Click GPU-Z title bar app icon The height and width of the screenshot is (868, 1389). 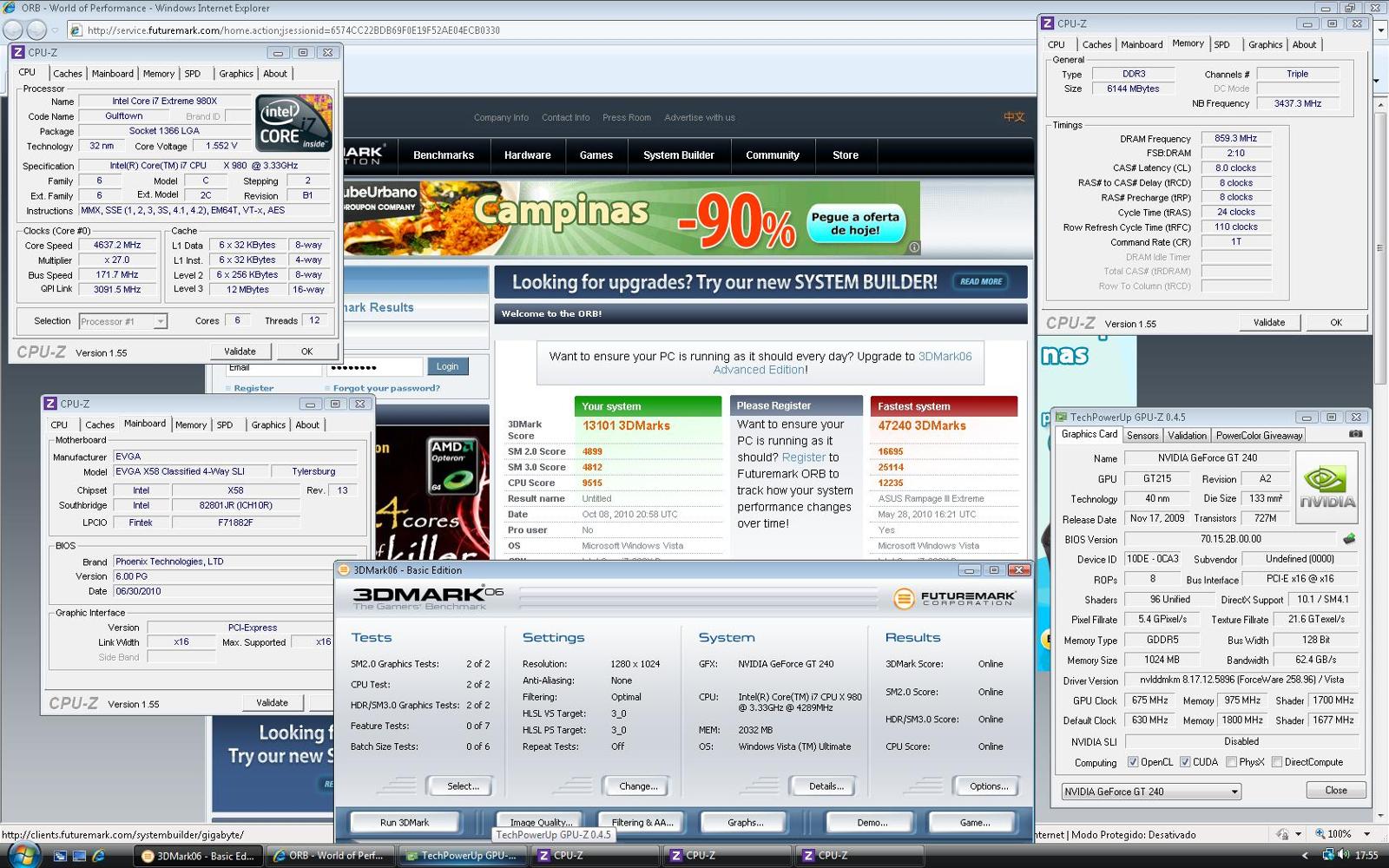(x=1061, y=418)
